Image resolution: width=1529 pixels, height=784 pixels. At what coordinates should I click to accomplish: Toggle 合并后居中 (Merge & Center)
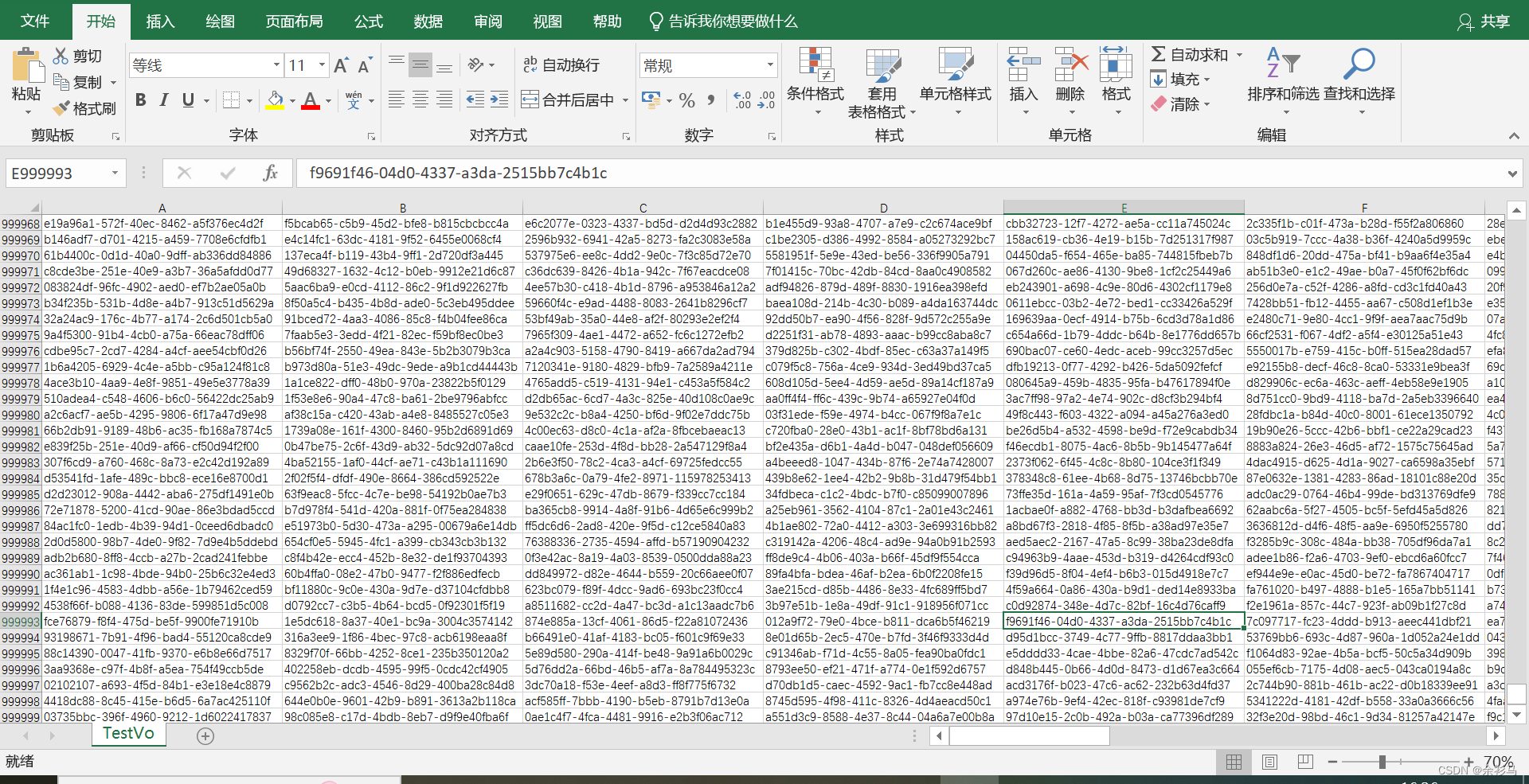pos(568,99)
